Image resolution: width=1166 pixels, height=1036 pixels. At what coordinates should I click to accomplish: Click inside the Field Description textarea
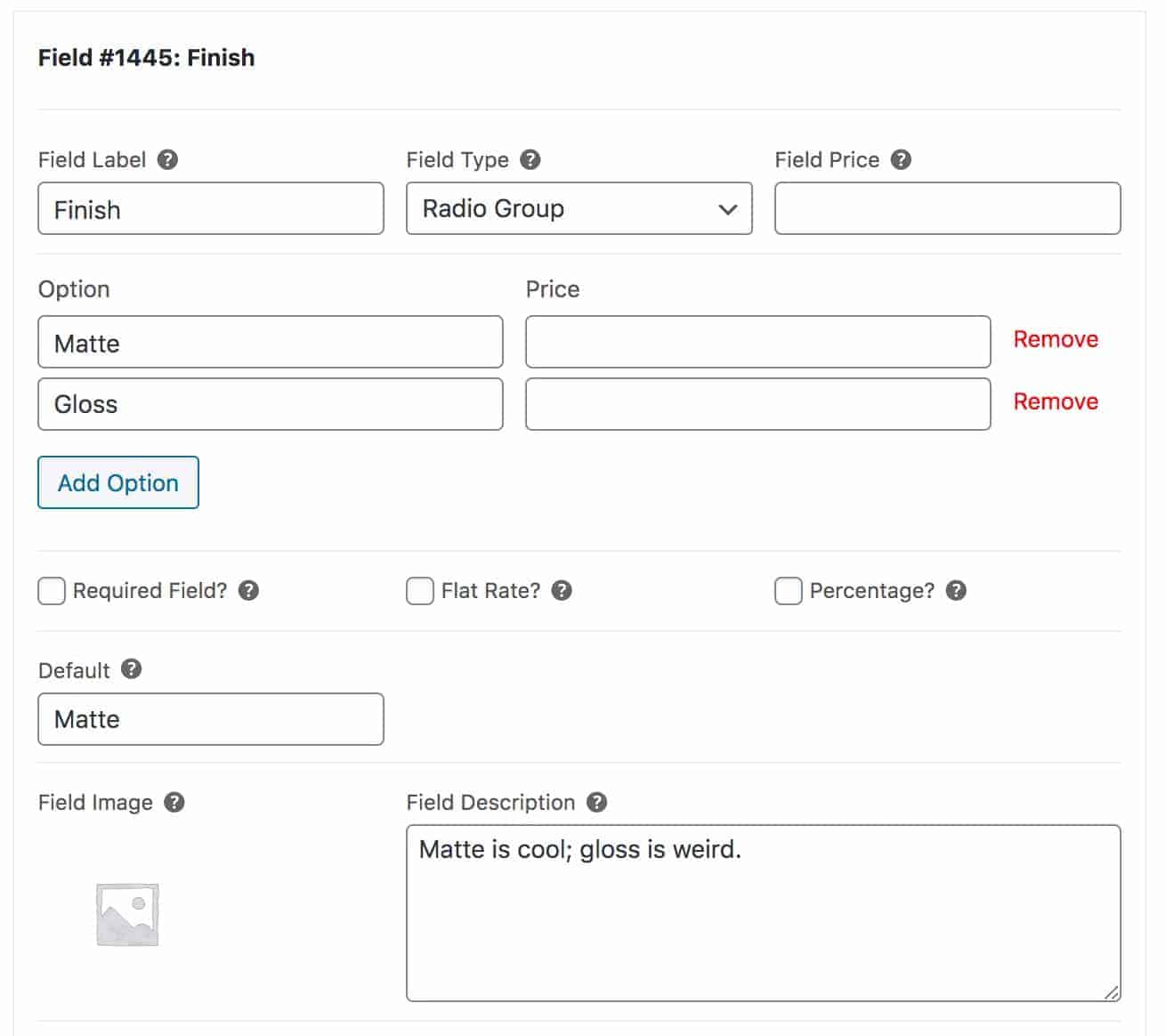tap(764, 913)
